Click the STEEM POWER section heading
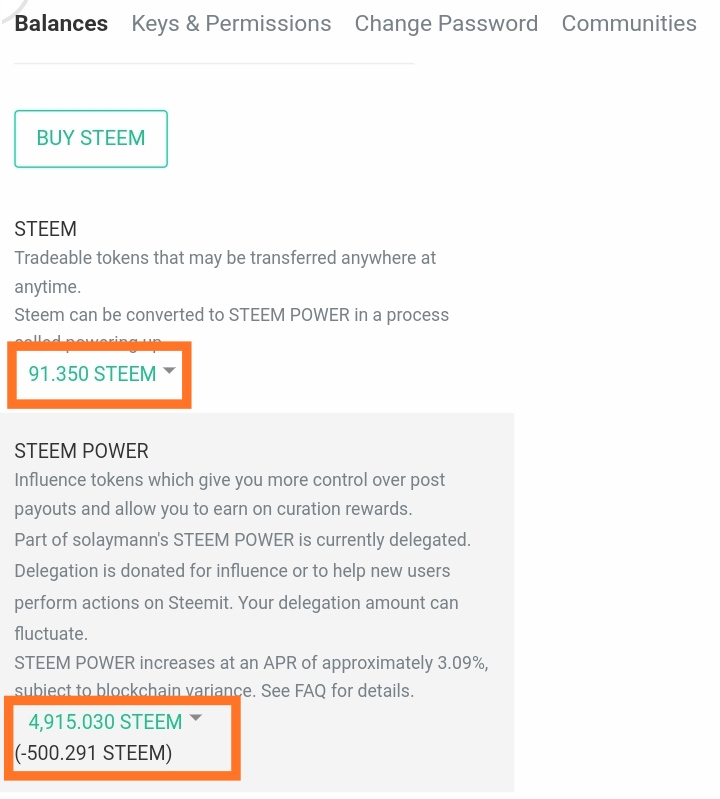 coord(82,451)
